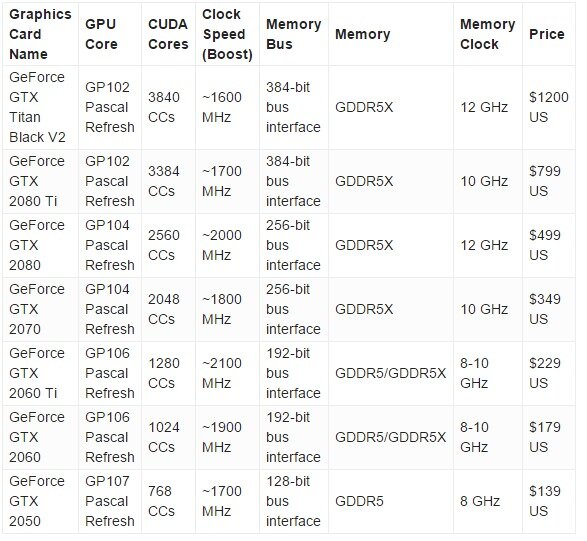The image size is (587, 541).
Task: Click the $1200 US price cell
Action: (x=549, y=107)
